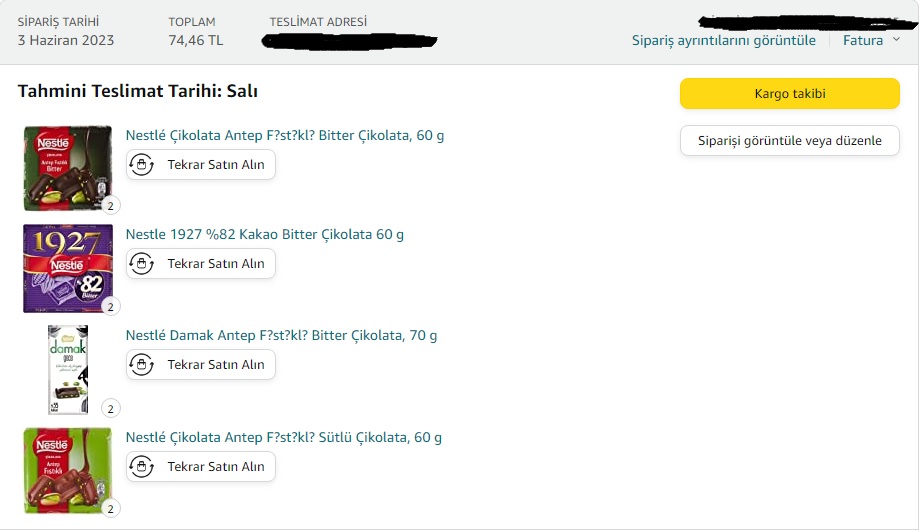
Task: Open Nestle 1927 %82 Kakao Bitter Çikolata title
Action: 264,234
